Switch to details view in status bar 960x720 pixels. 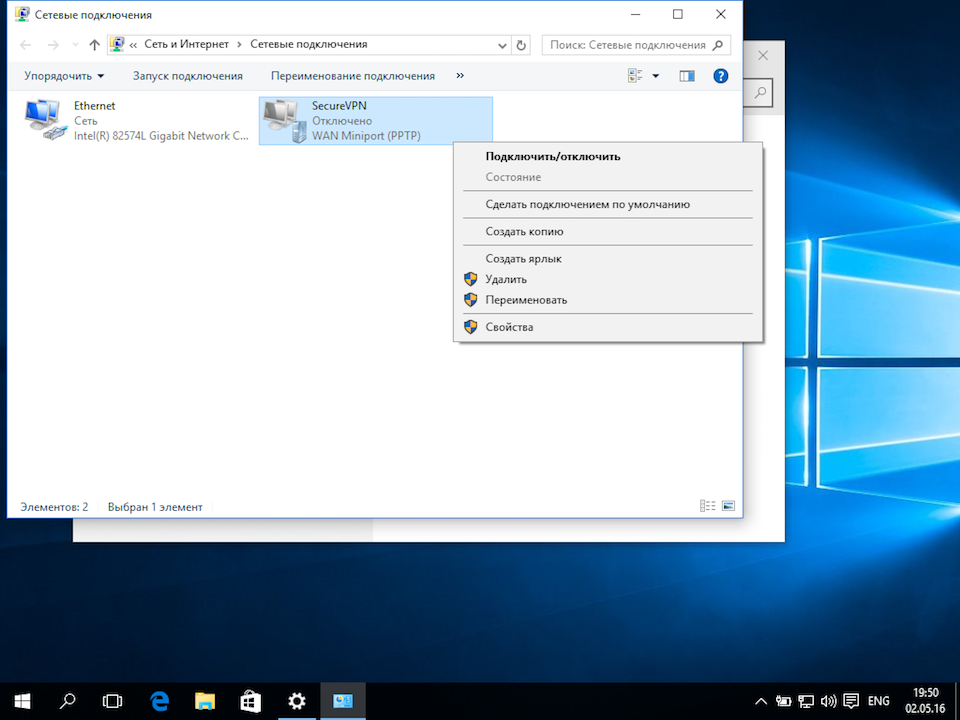(x=708, y=507)
